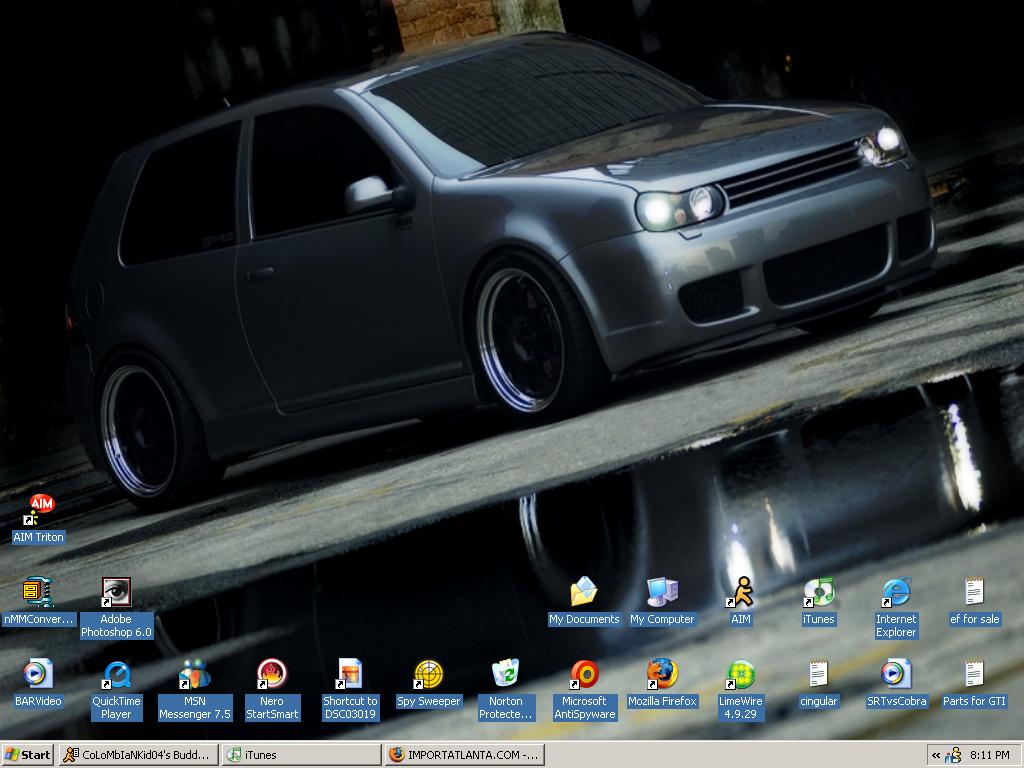Select the LimeWire 4.9.29 shortcut
The width and height of the screenshot is (1024, 768).
[x=740, y=675]
